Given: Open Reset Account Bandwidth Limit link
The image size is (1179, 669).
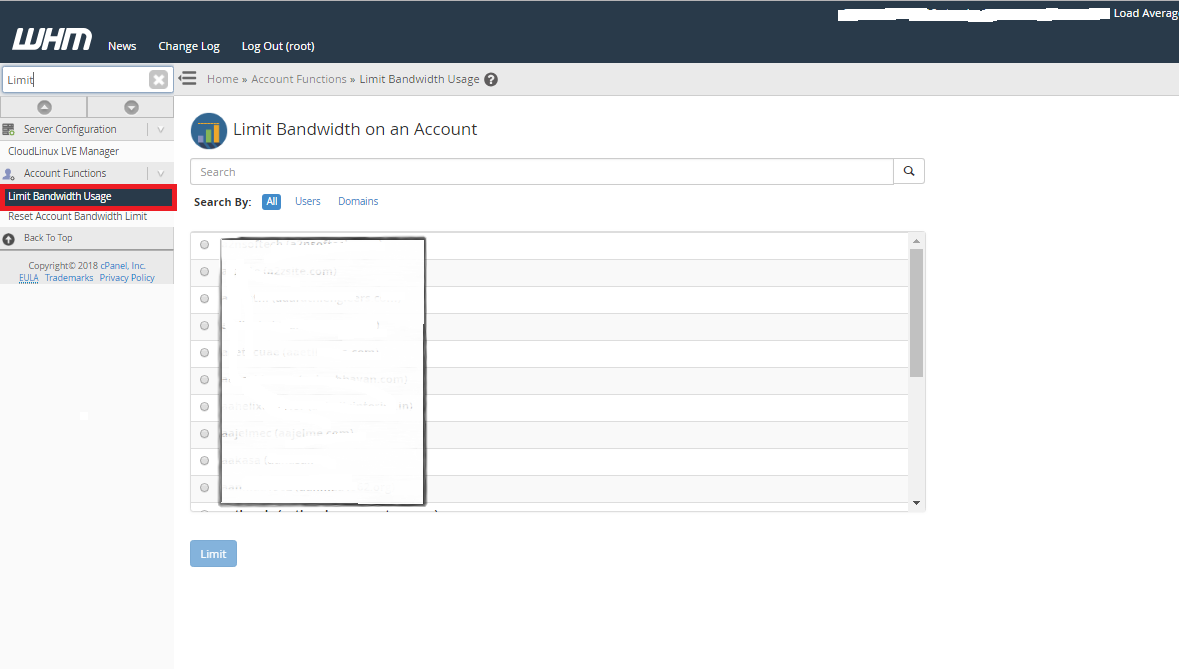Looking at the screenshot, I should tap(77, 217).
